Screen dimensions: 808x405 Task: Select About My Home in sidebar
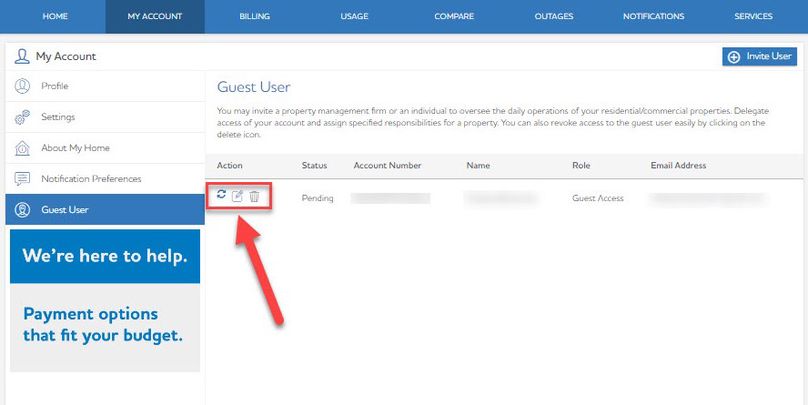(75, 148)
